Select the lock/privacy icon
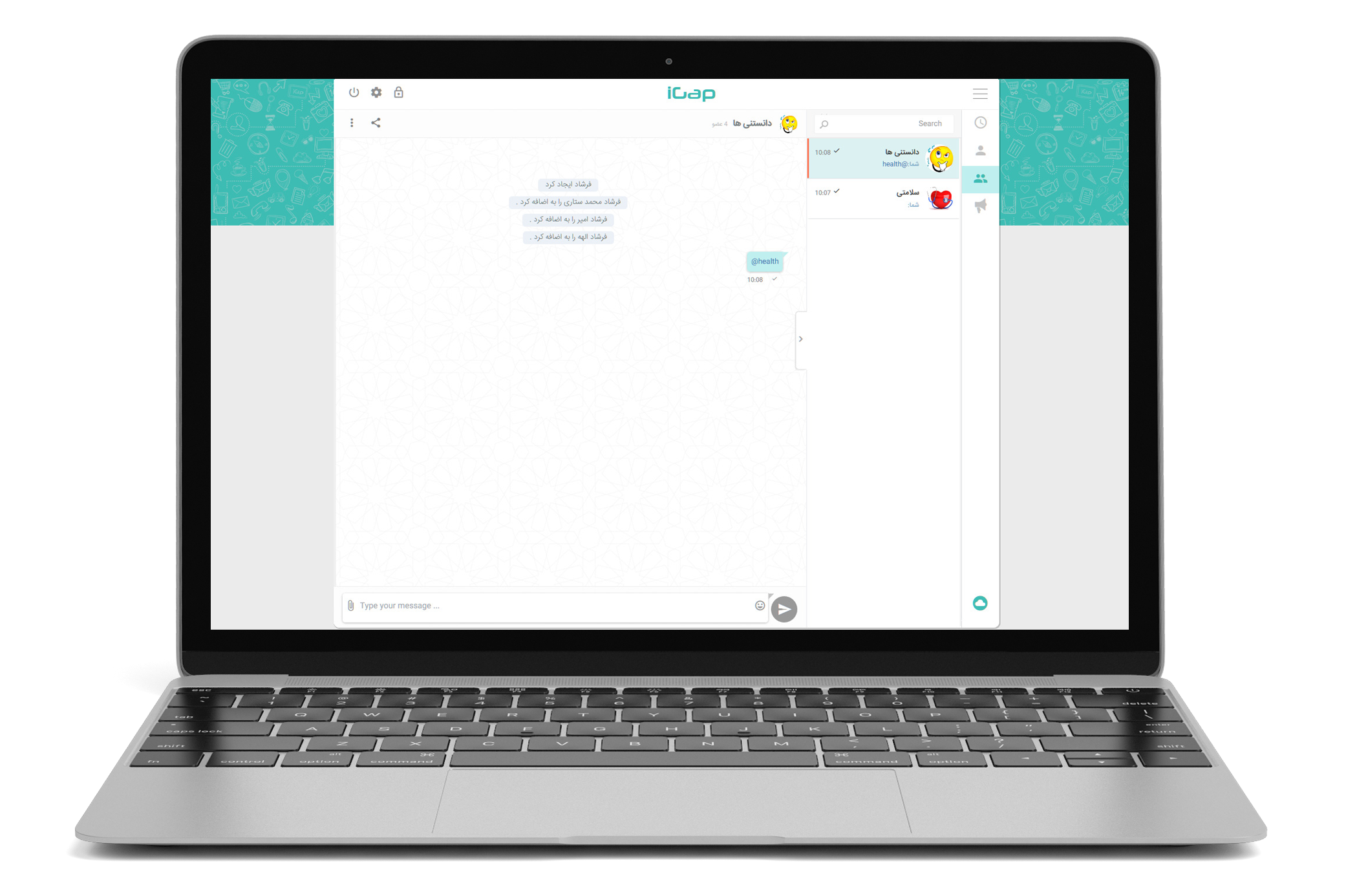This screenshot has height=896, width=1346. [400, 93]
